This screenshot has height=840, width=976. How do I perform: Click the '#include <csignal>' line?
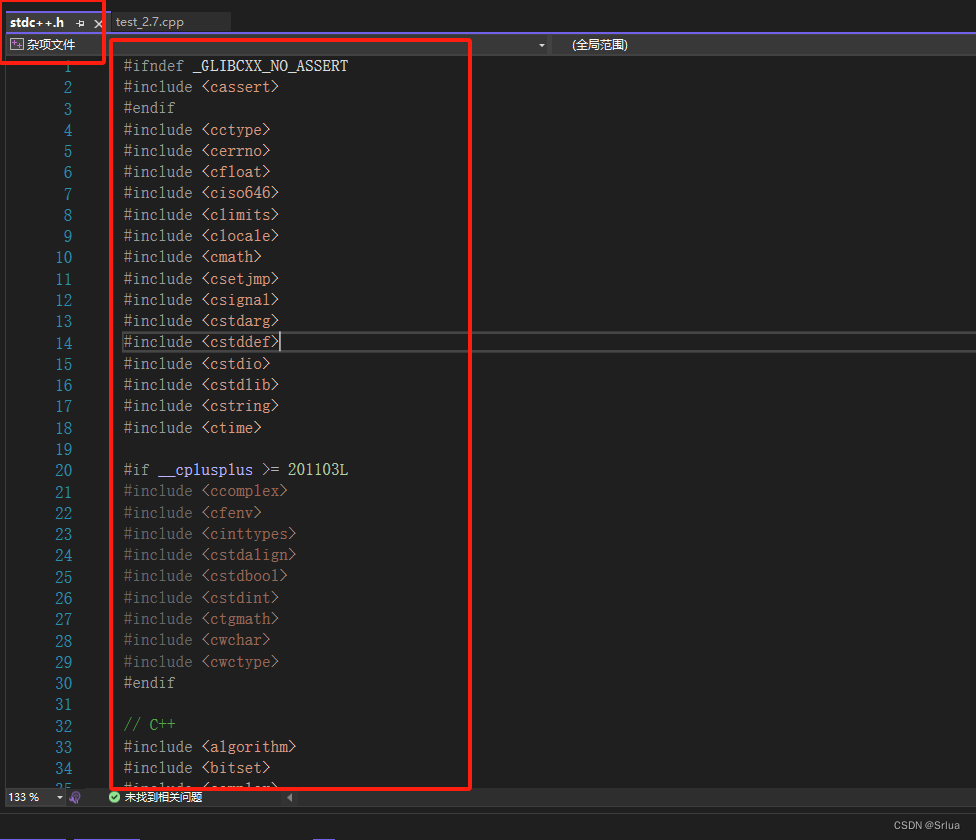click(201, 299)
